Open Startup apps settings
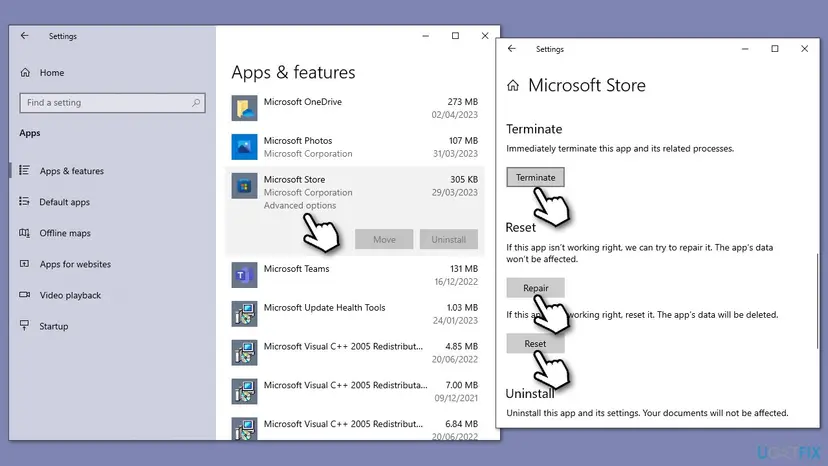Image resolution: width=828 pixels, height=466 pixels. tap(53, 326)
